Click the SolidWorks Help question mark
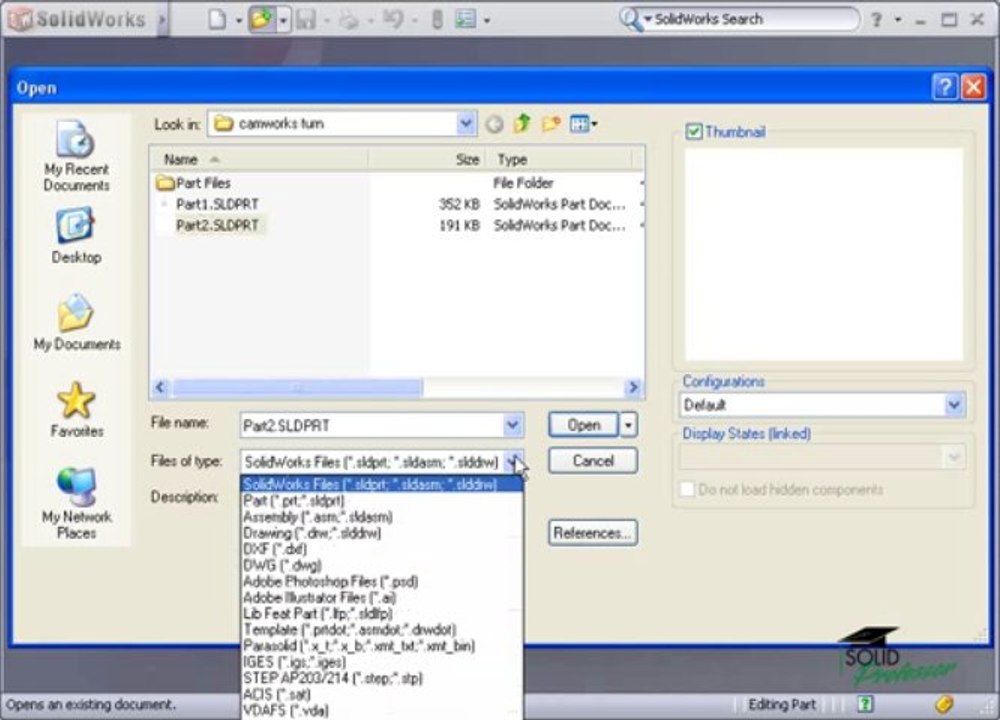The width and height of the screenshot is (1000, 720). 876,20
